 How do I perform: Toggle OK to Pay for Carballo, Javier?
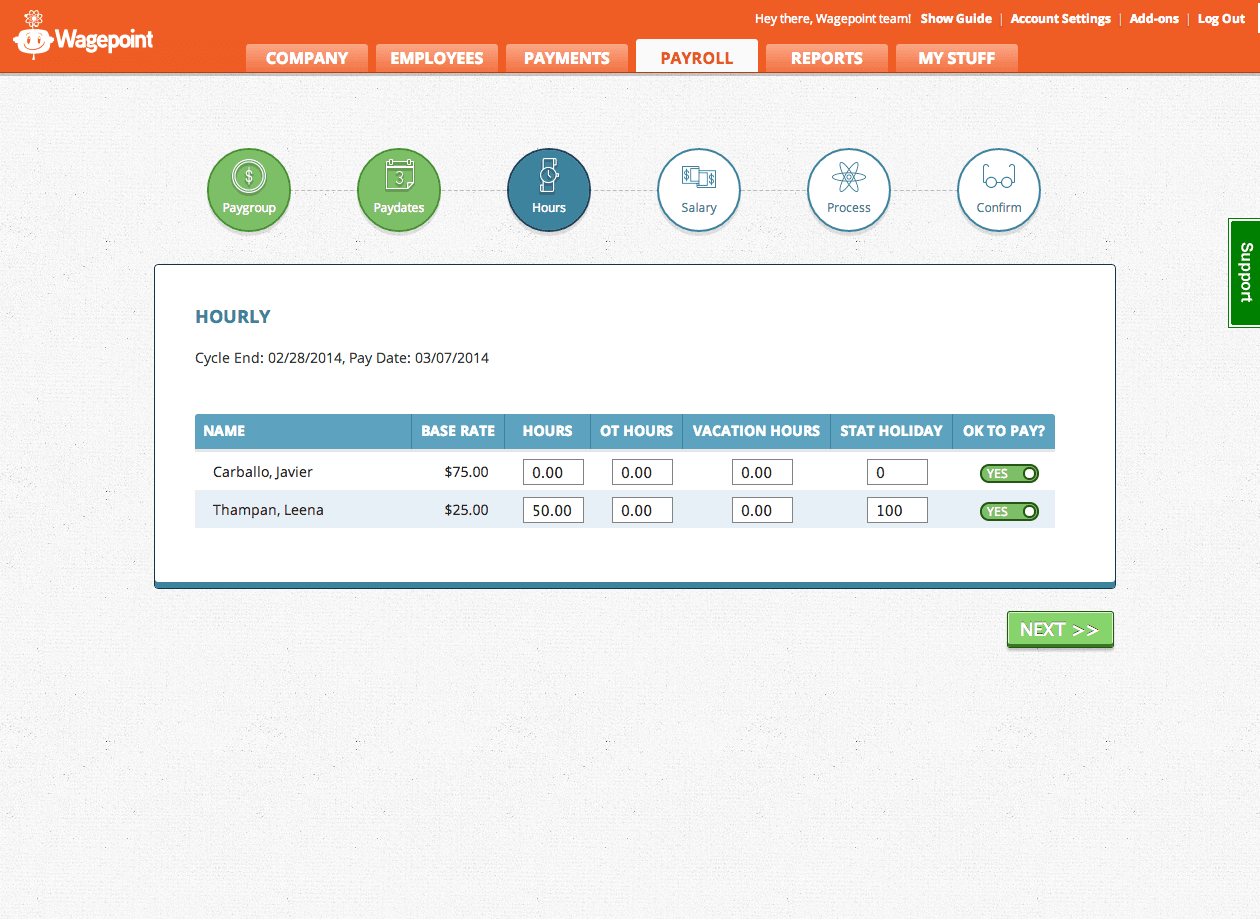coord(1009,473)
